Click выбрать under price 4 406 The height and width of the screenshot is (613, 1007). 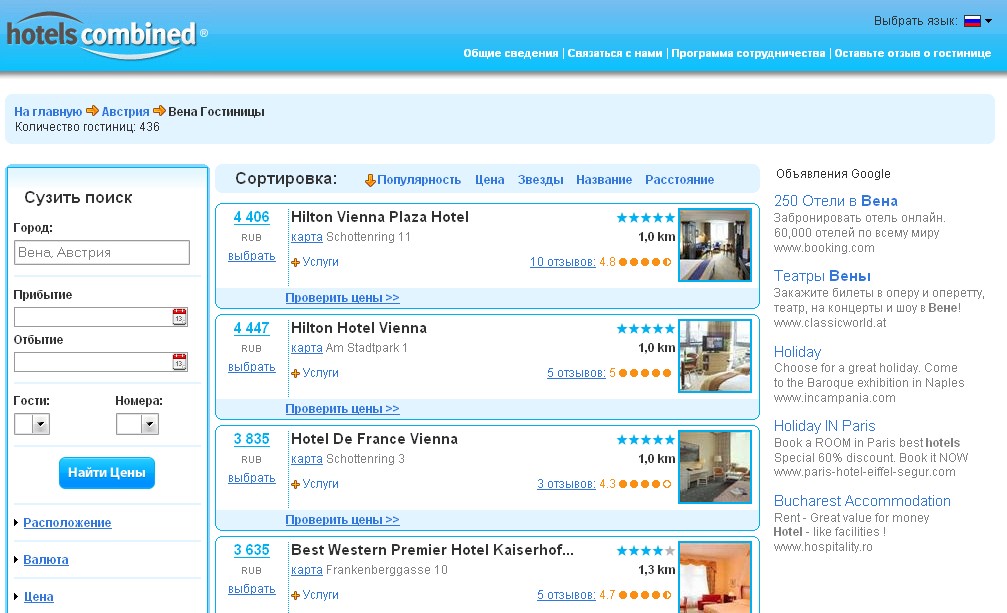click(252, 256)
